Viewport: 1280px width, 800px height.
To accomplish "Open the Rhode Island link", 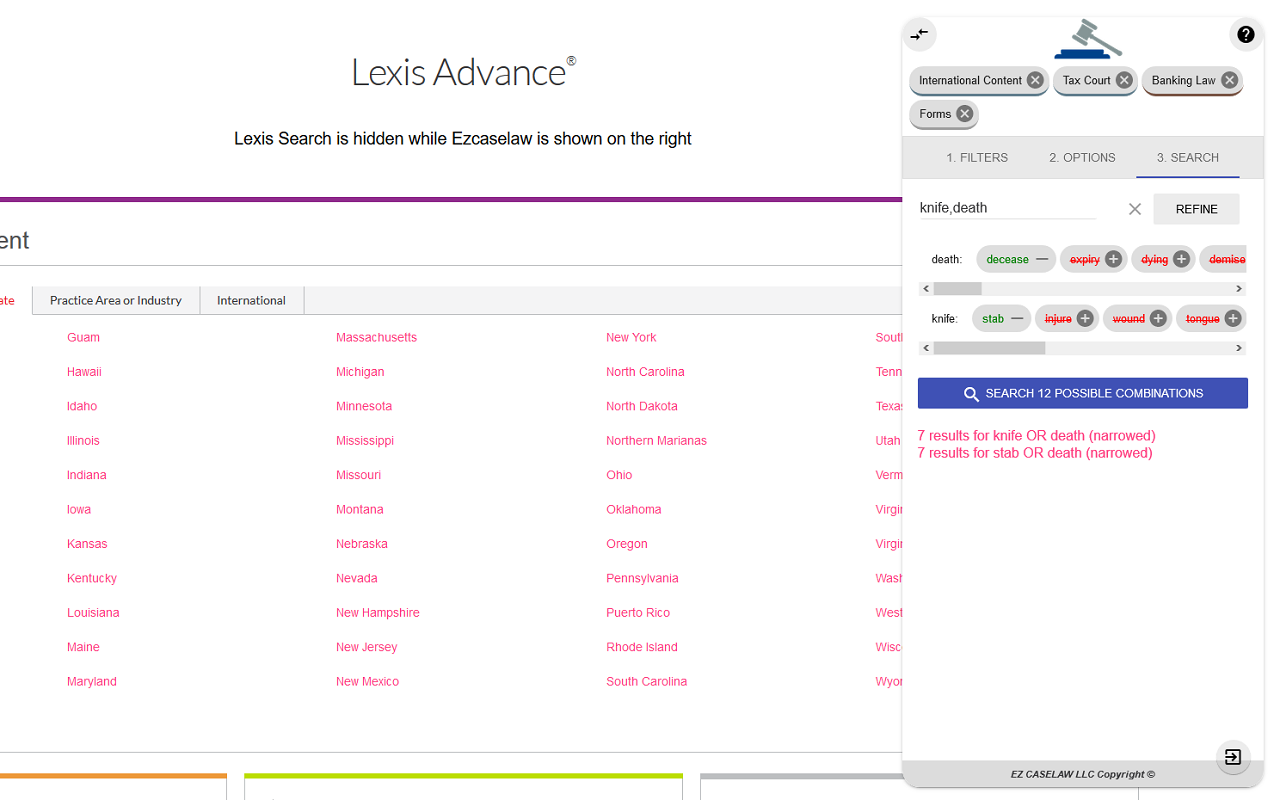I will [642, 647].
